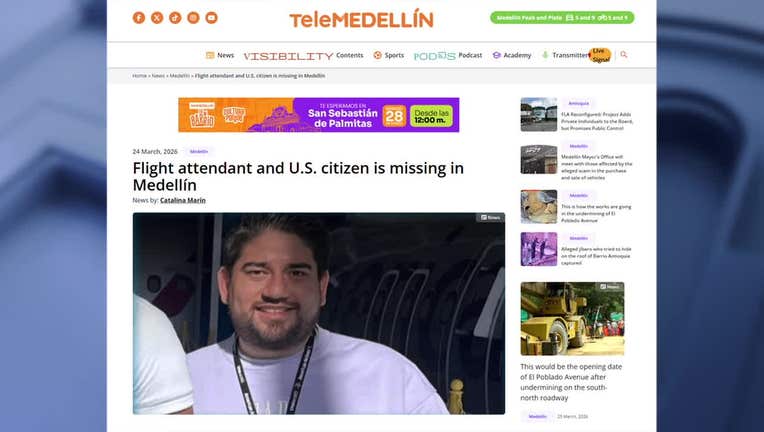
Task: Open the Instagram social icon
Action: tap(193, 18)
